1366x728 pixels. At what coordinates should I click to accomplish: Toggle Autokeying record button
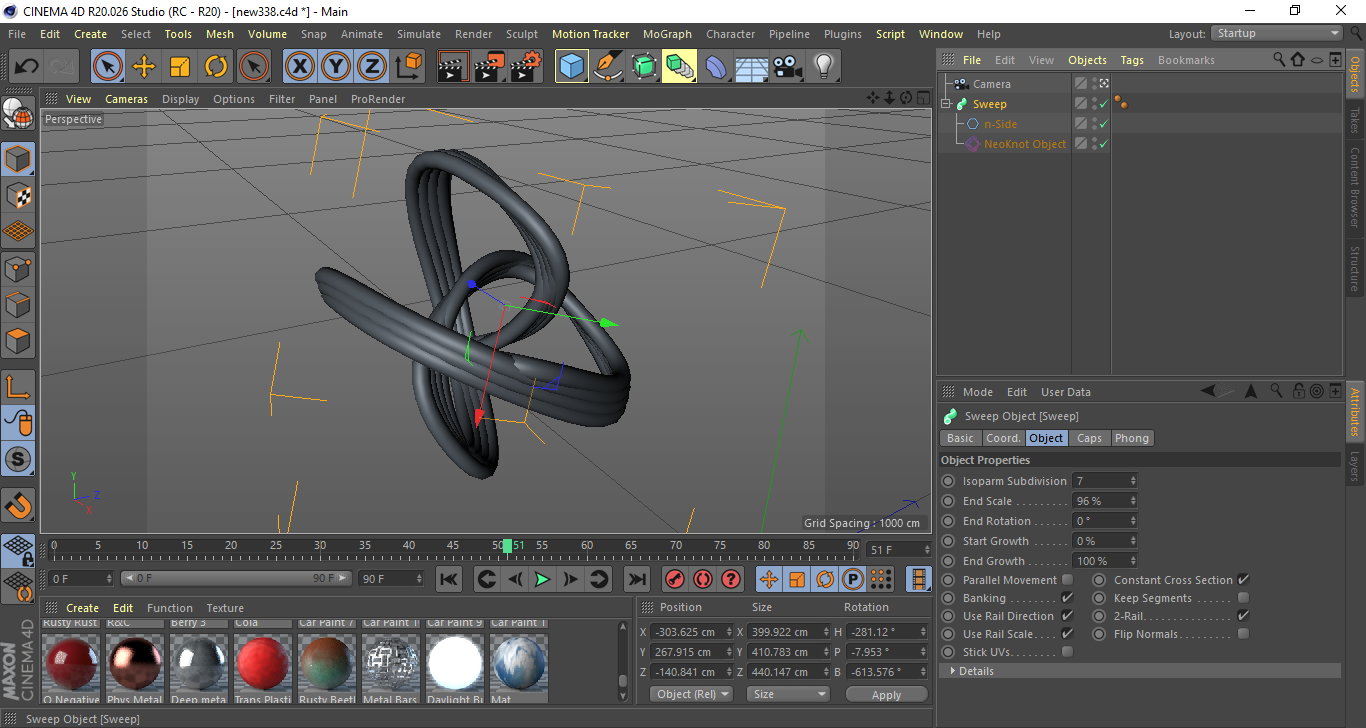pos(703,579)
